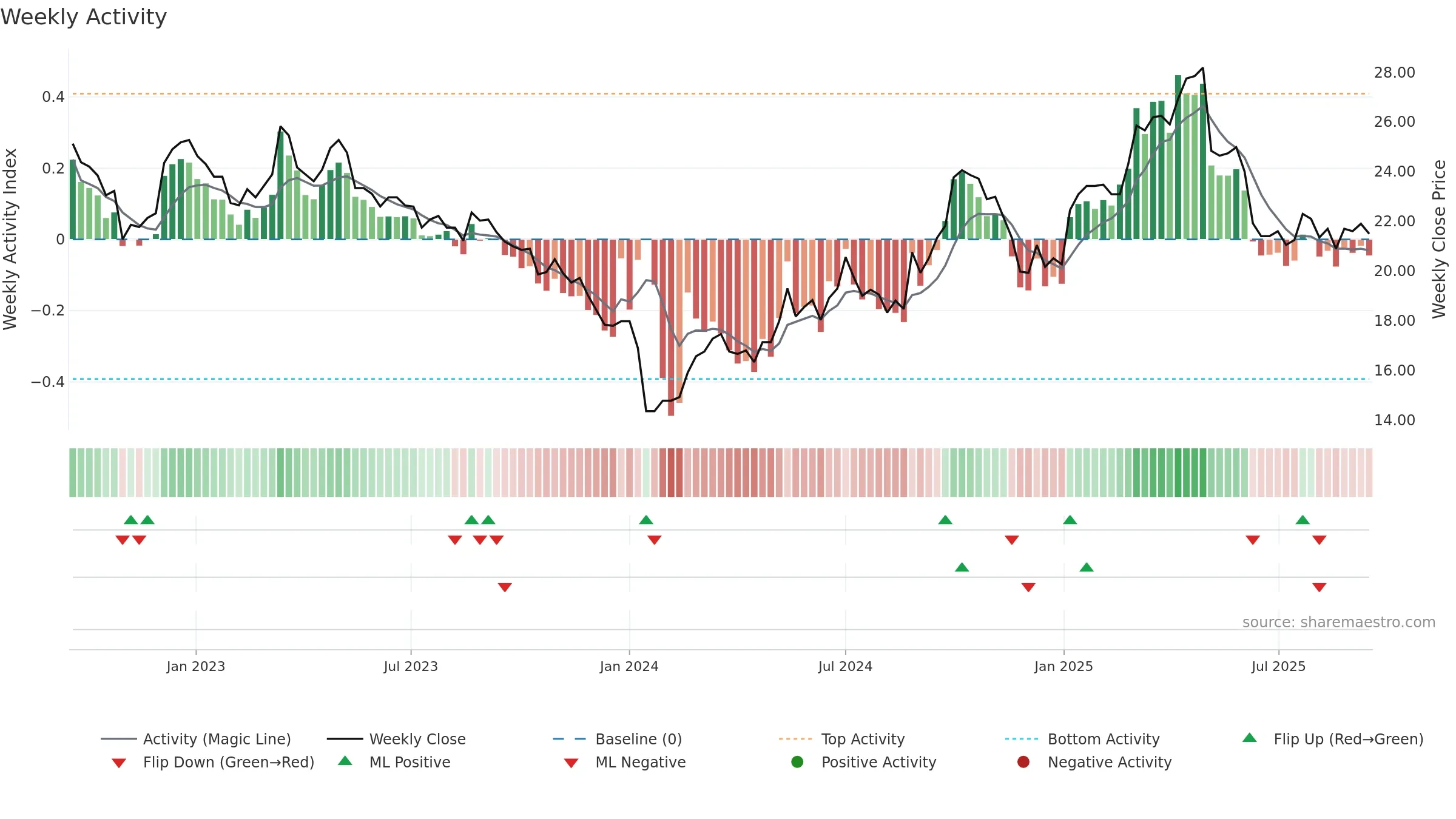
Task: Click the −0.4 activity index tick label
Action: [x=48, y=382]
